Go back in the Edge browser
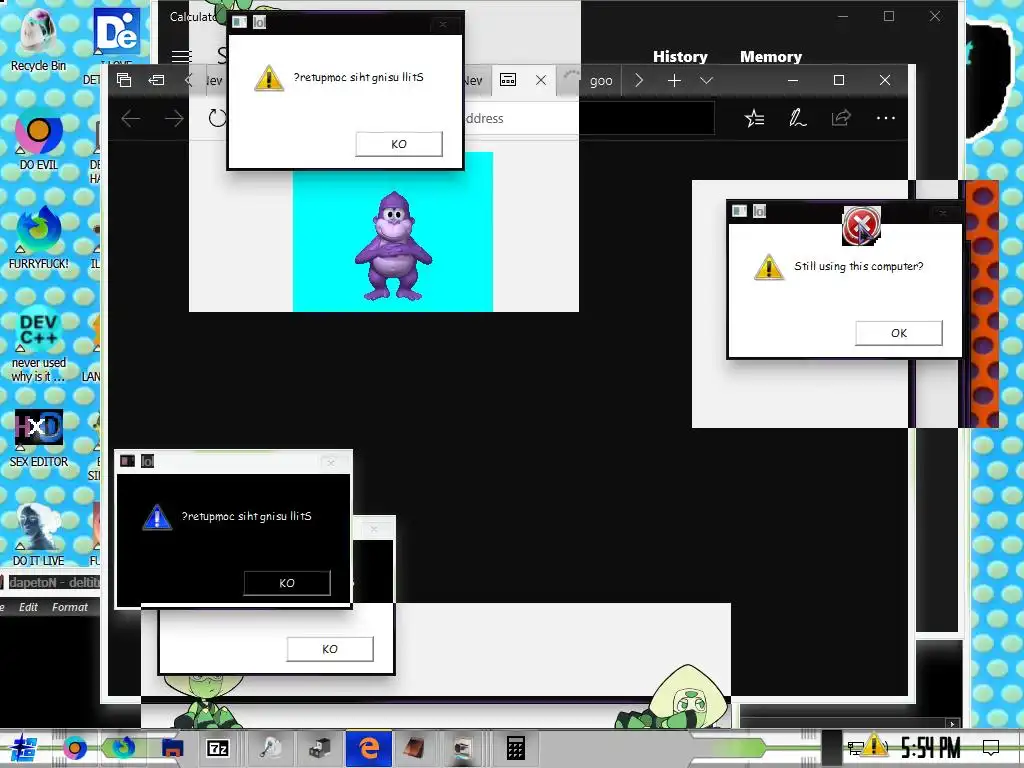This screenshot has width=1024, height=768. pos(131,118)
